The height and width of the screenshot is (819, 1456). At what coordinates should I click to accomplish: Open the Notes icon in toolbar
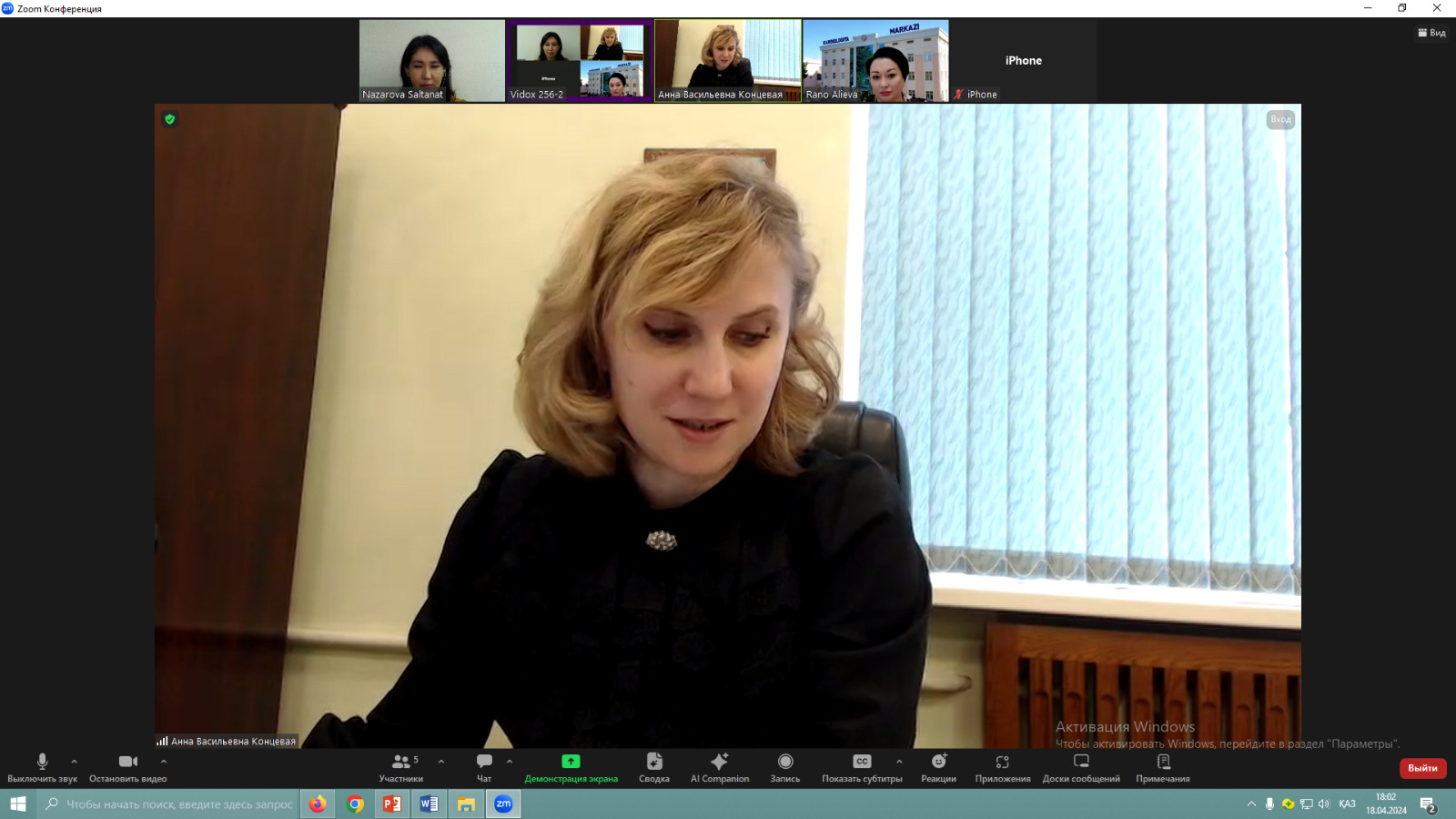tap(1163, 763)
